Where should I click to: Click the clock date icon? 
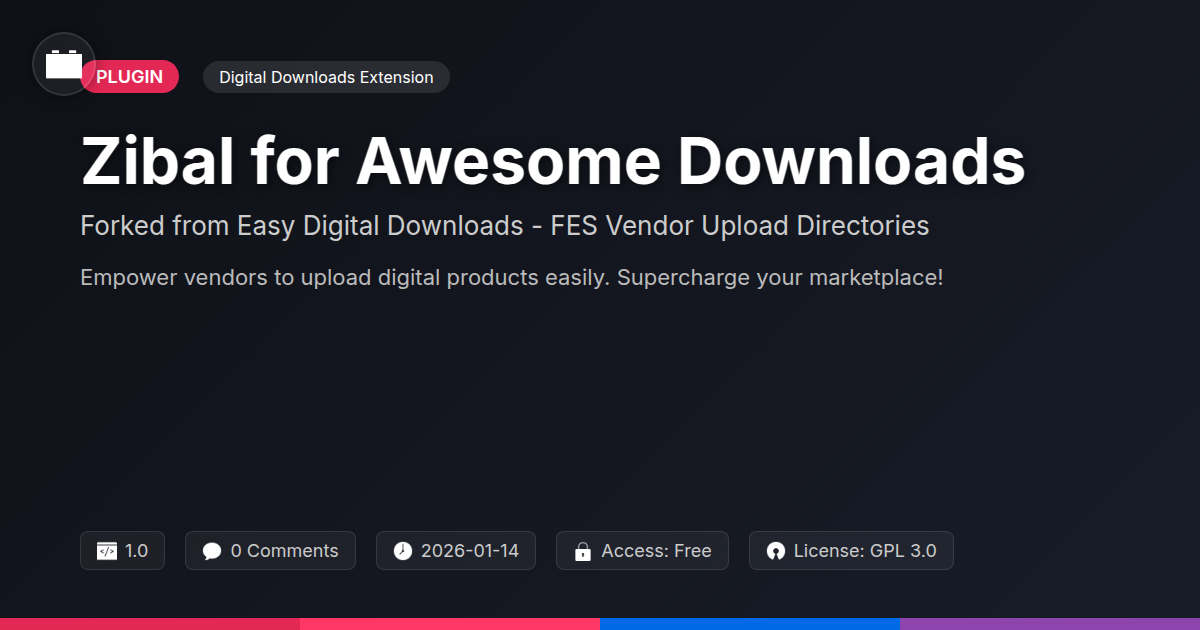point(403,551)
